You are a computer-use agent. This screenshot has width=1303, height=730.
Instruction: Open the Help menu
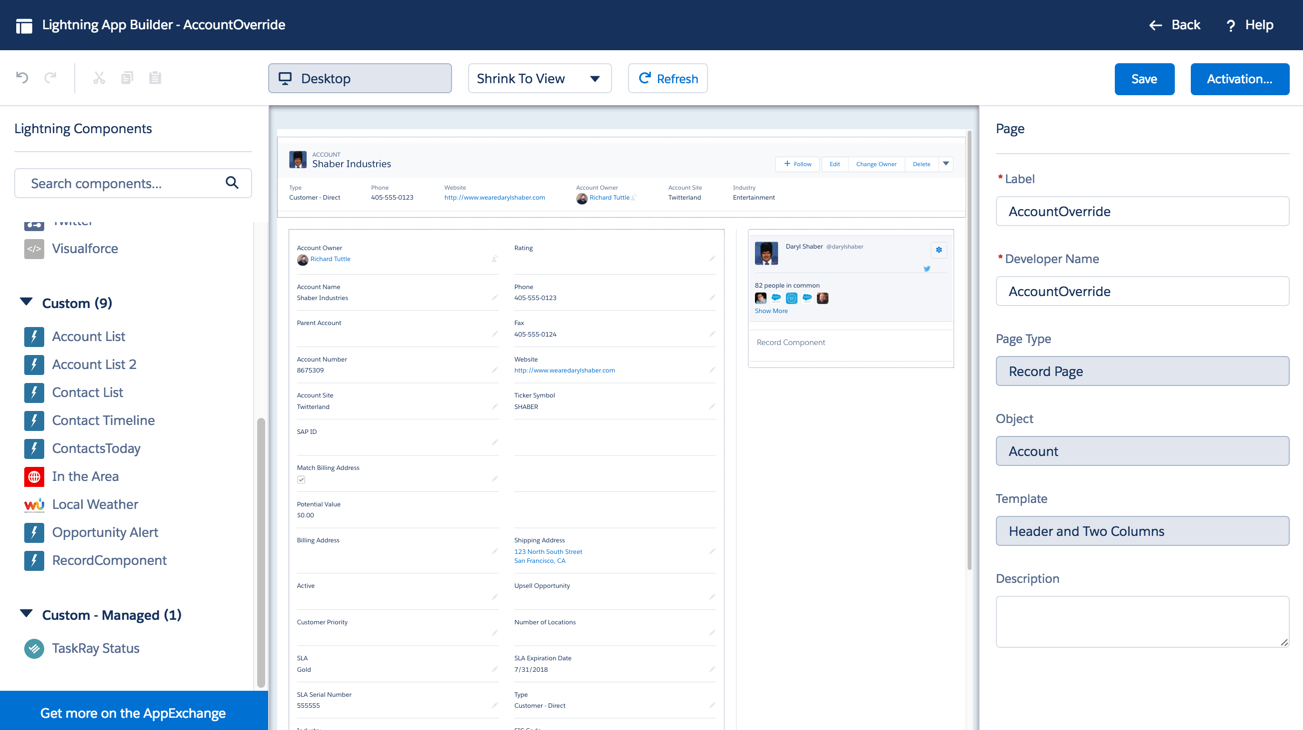(1249, 25)
